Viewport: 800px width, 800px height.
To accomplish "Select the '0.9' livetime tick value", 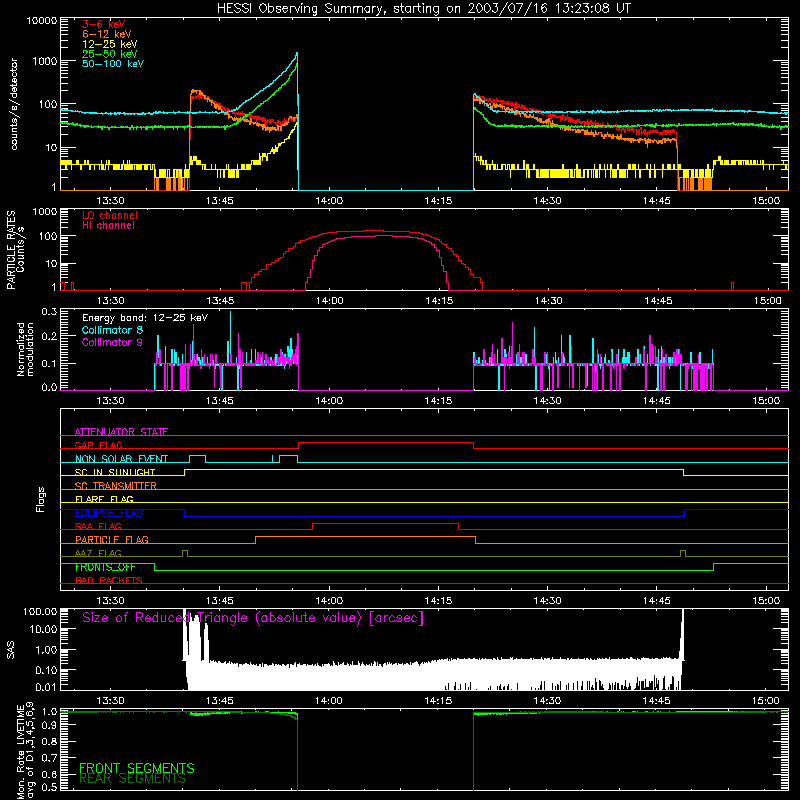I will click(49, 724).
